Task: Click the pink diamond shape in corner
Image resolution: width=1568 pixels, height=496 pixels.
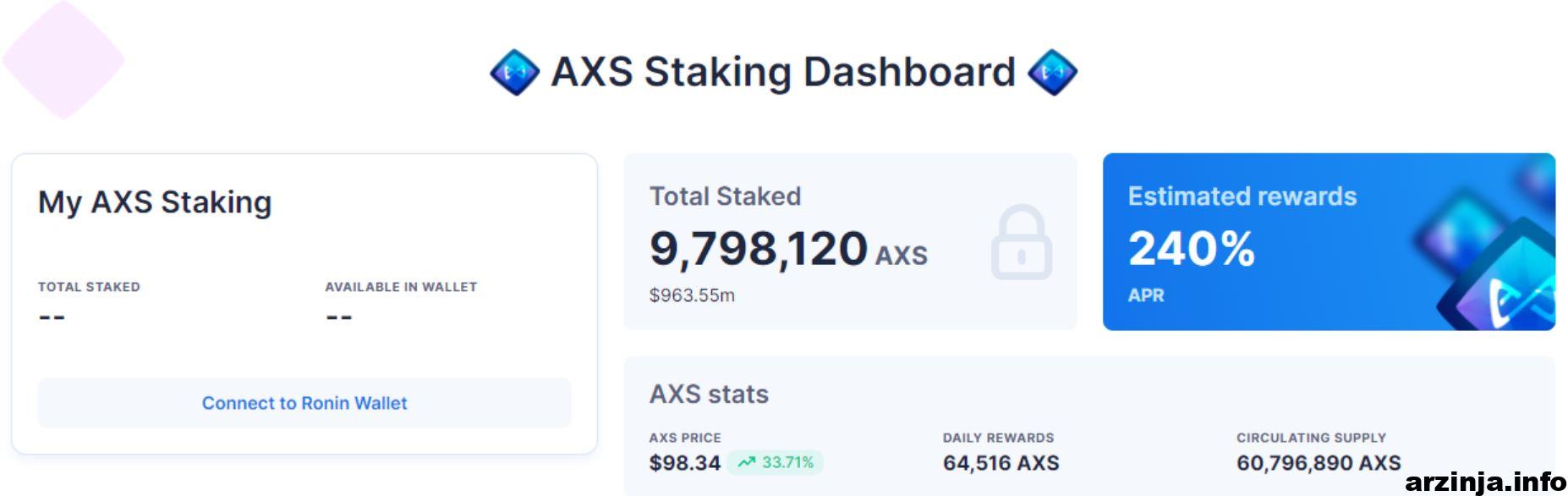Action: 63,59
